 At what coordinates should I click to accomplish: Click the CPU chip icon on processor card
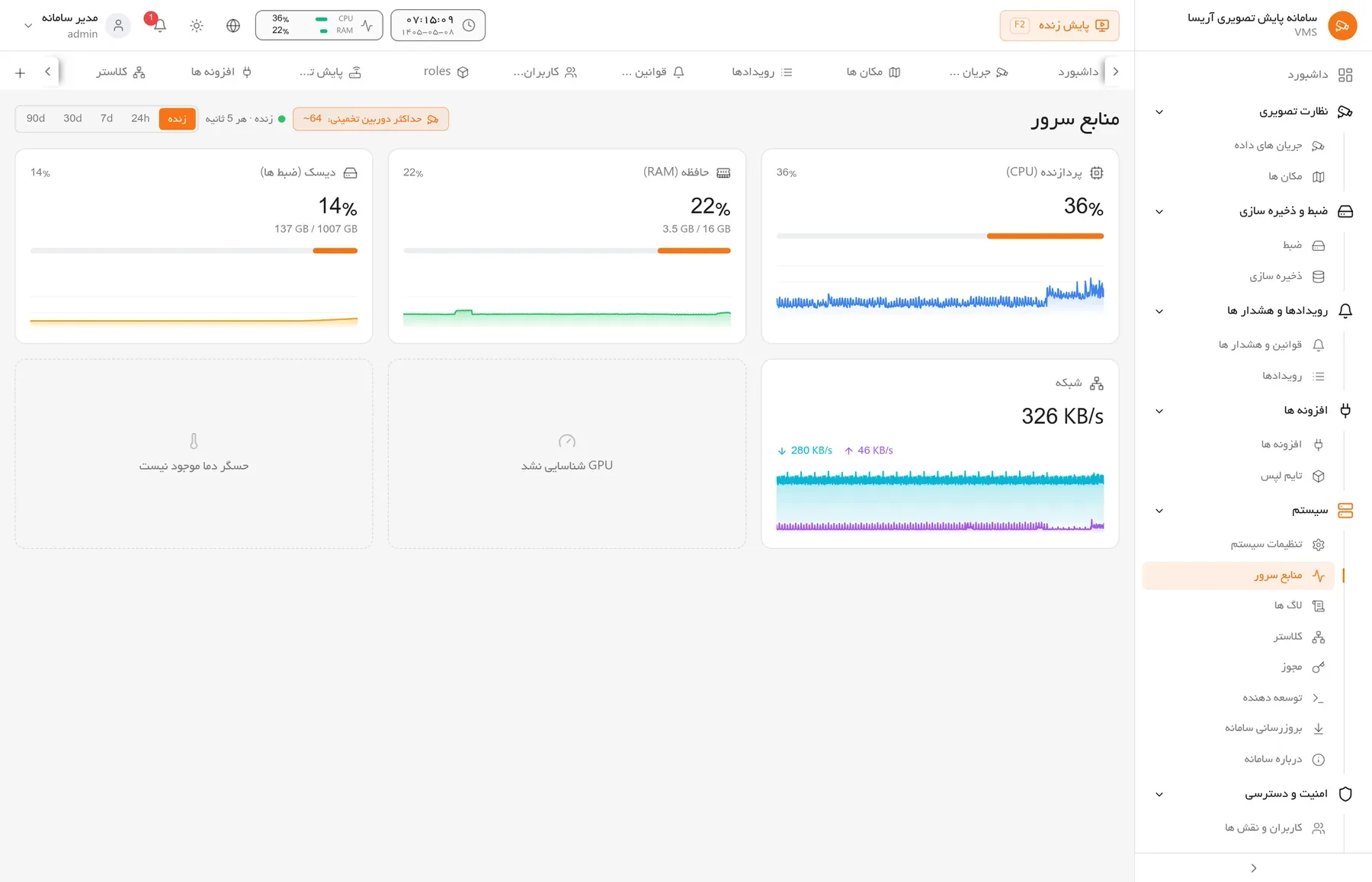[x=1096, y=173]
